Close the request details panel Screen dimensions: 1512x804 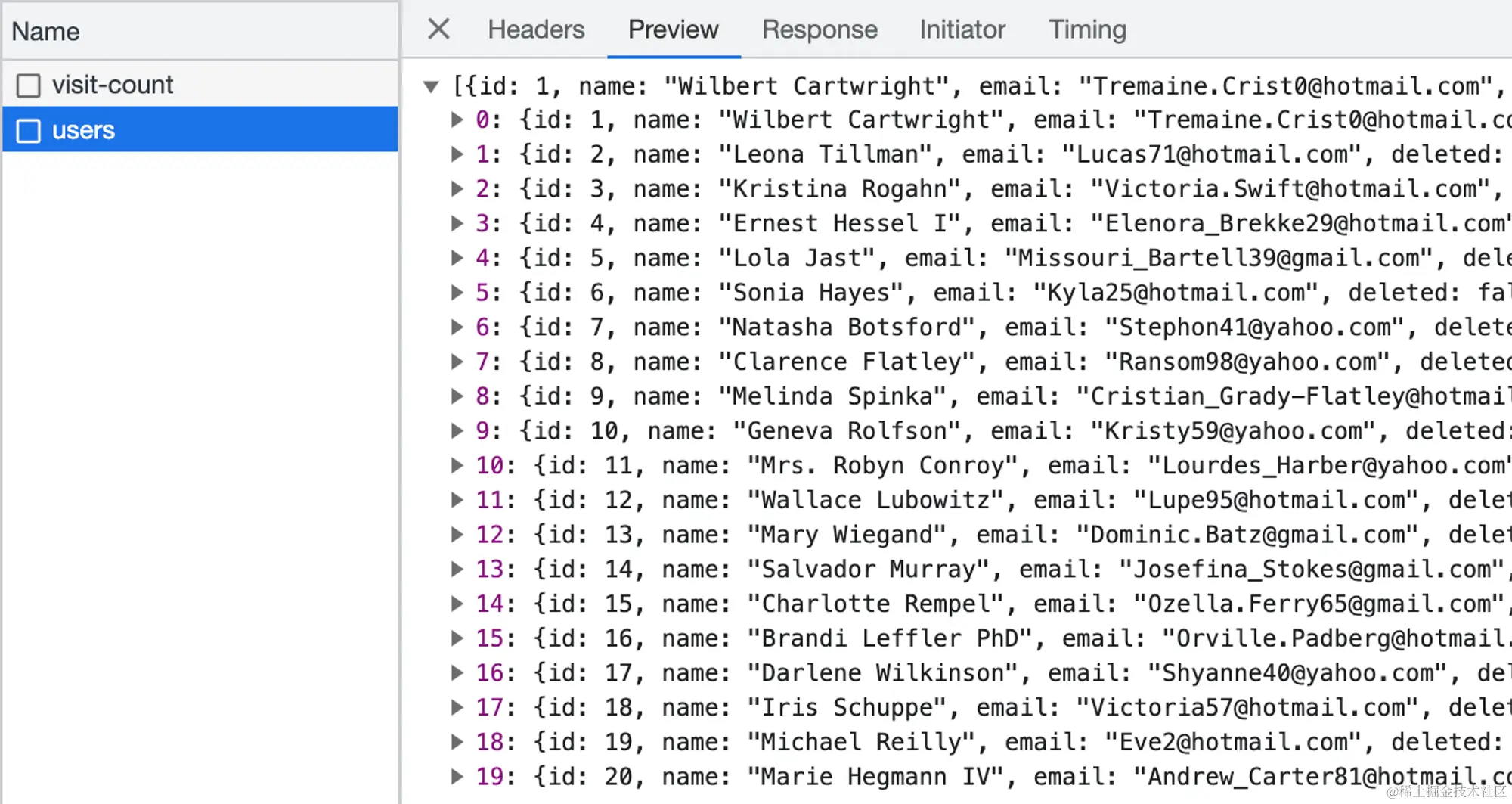[x=438, y=29]
